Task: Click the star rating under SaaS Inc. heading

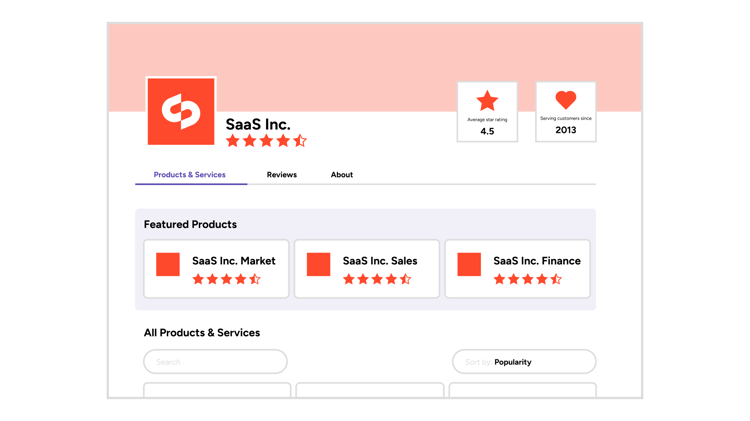Action: (x=266, y=141)
